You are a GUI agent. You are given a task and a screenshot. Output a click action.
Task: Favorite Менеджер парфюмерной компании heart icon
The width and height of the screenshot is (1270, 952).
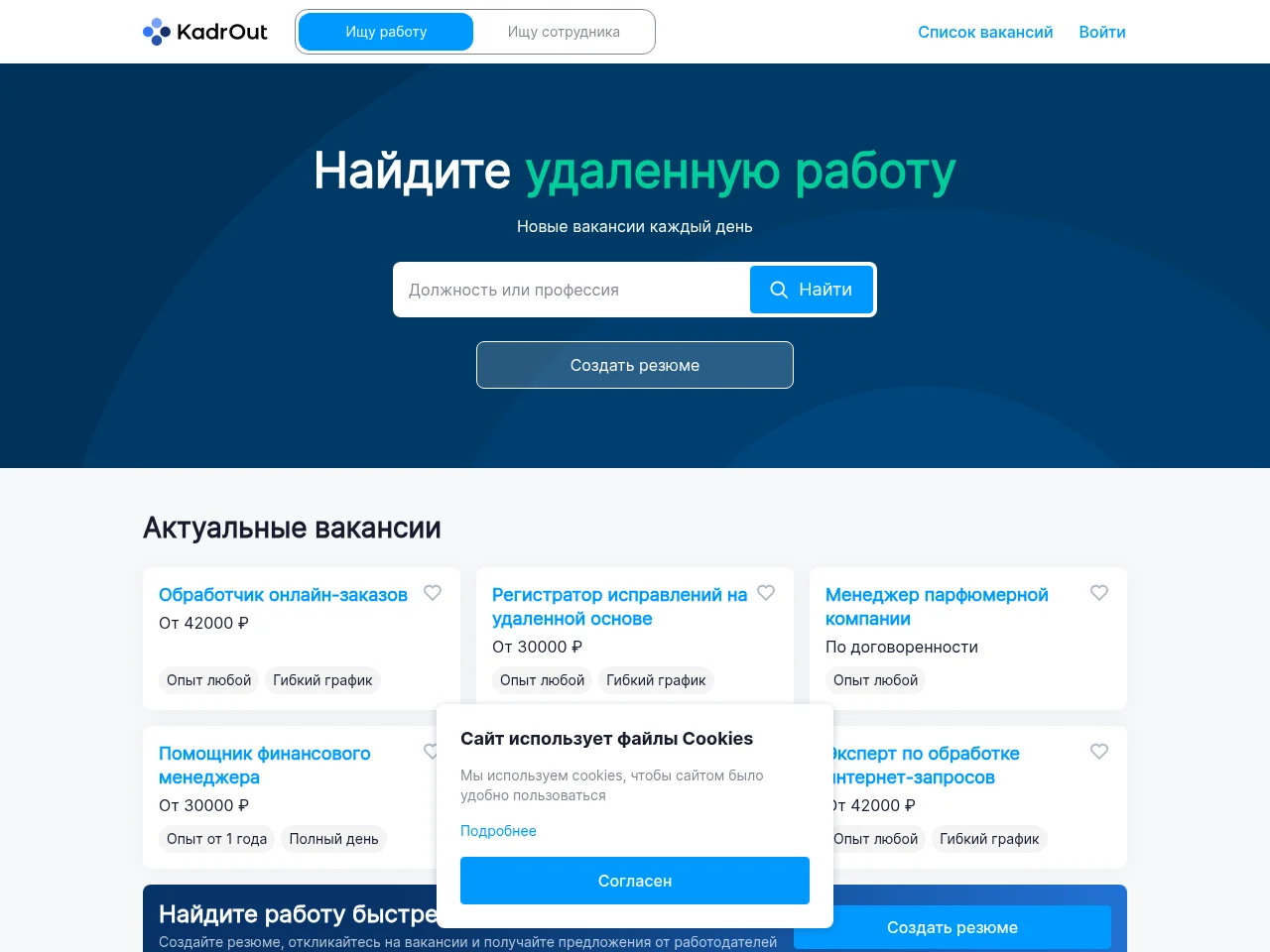coord(1099,593)
